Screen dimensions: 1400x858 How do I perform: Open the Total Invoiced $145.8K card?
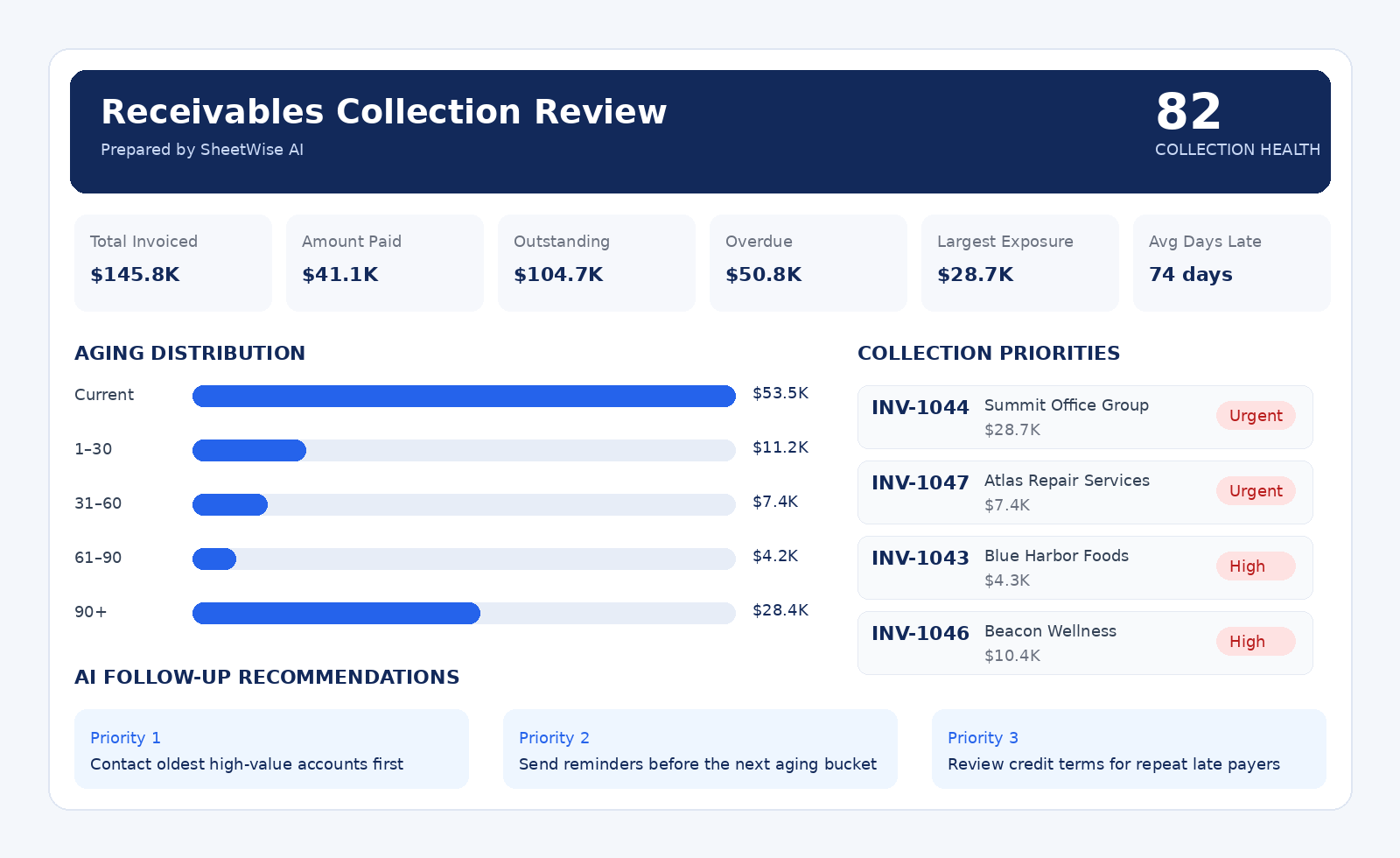[173, 263]
